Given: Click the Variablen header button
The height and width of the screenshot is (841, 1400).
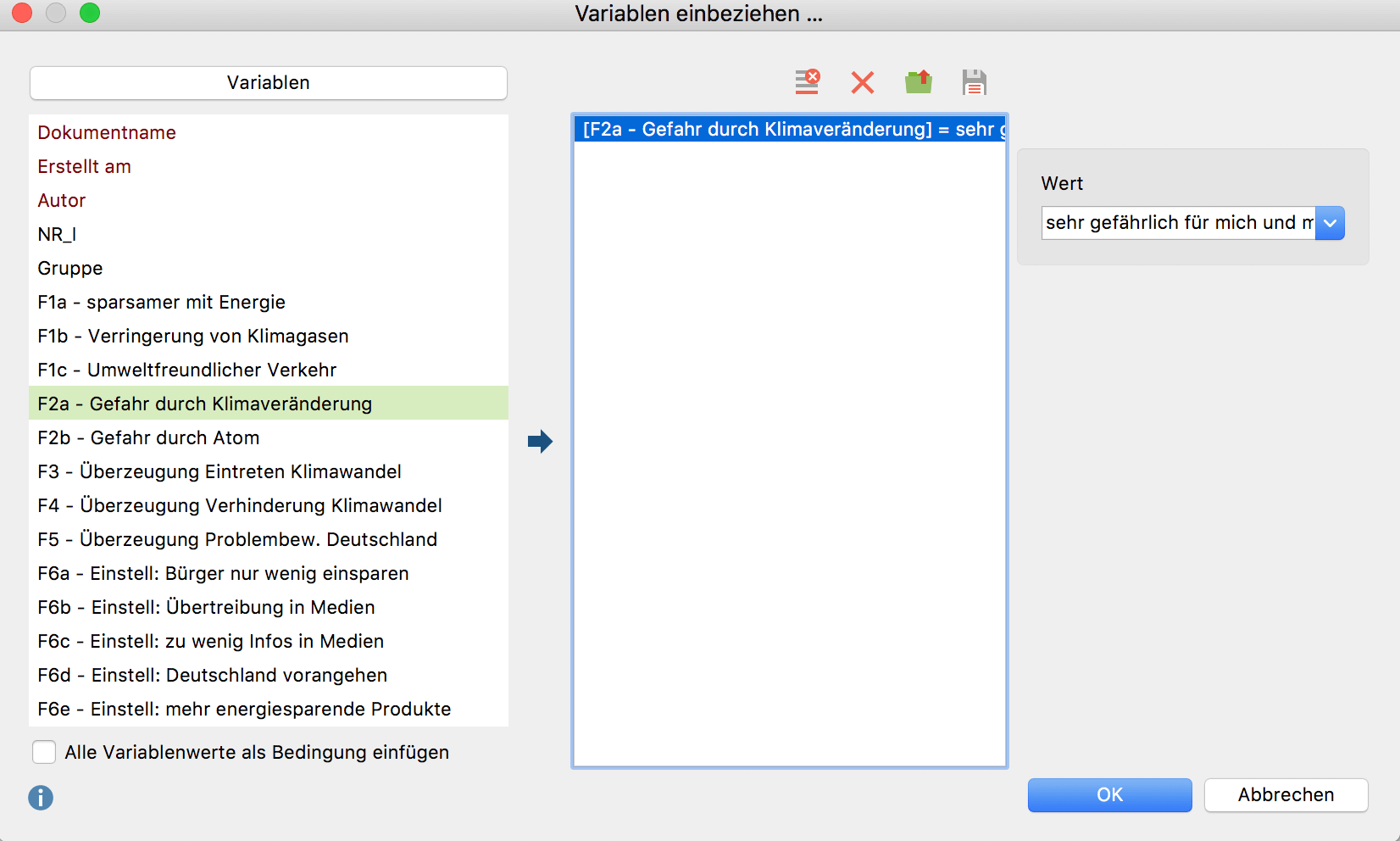Looking at the screenshot, I should [x=269, y=83].
